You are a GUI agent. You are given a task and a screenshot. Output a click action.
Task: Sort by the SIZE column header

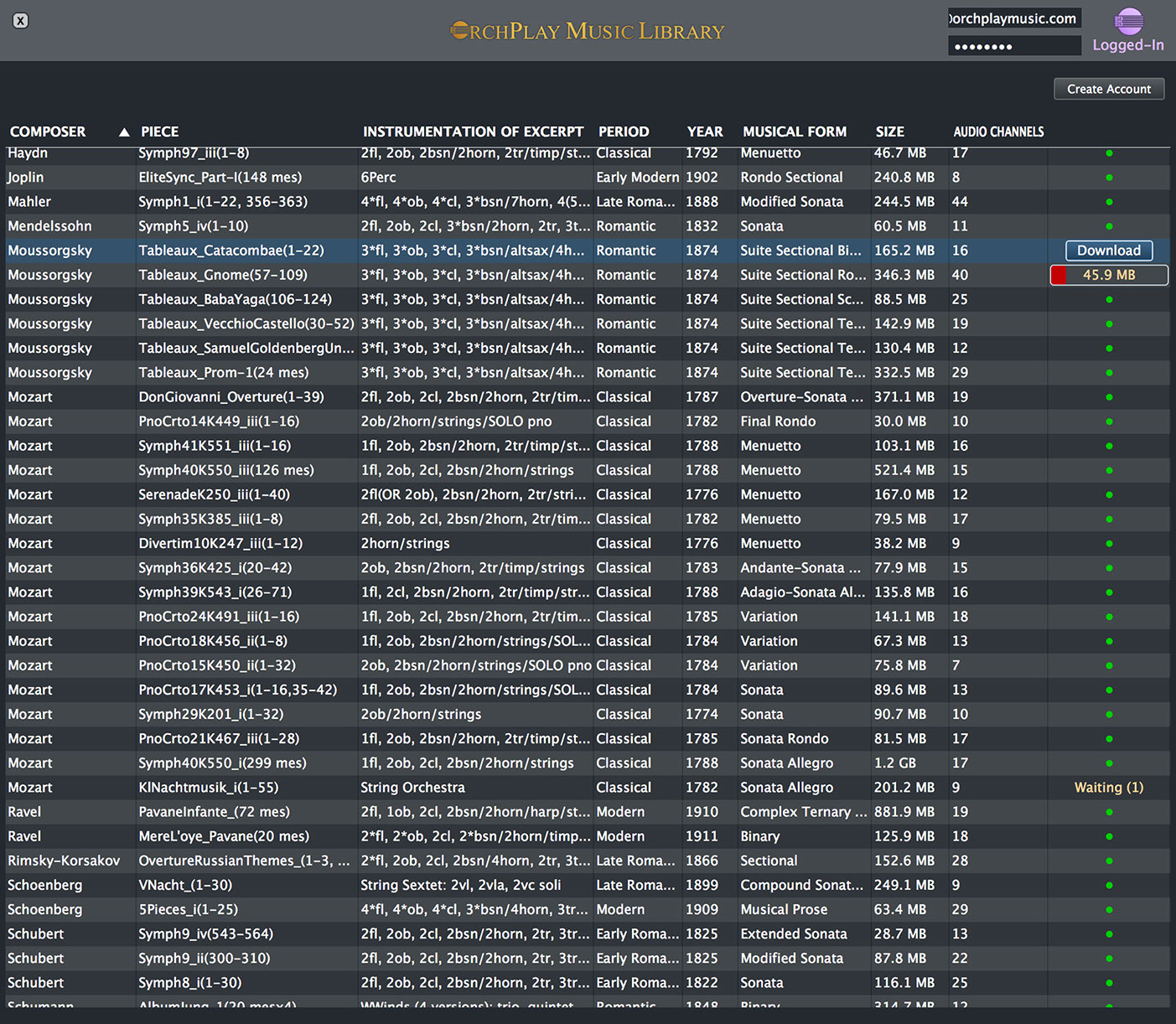click(x=889, y=132)
